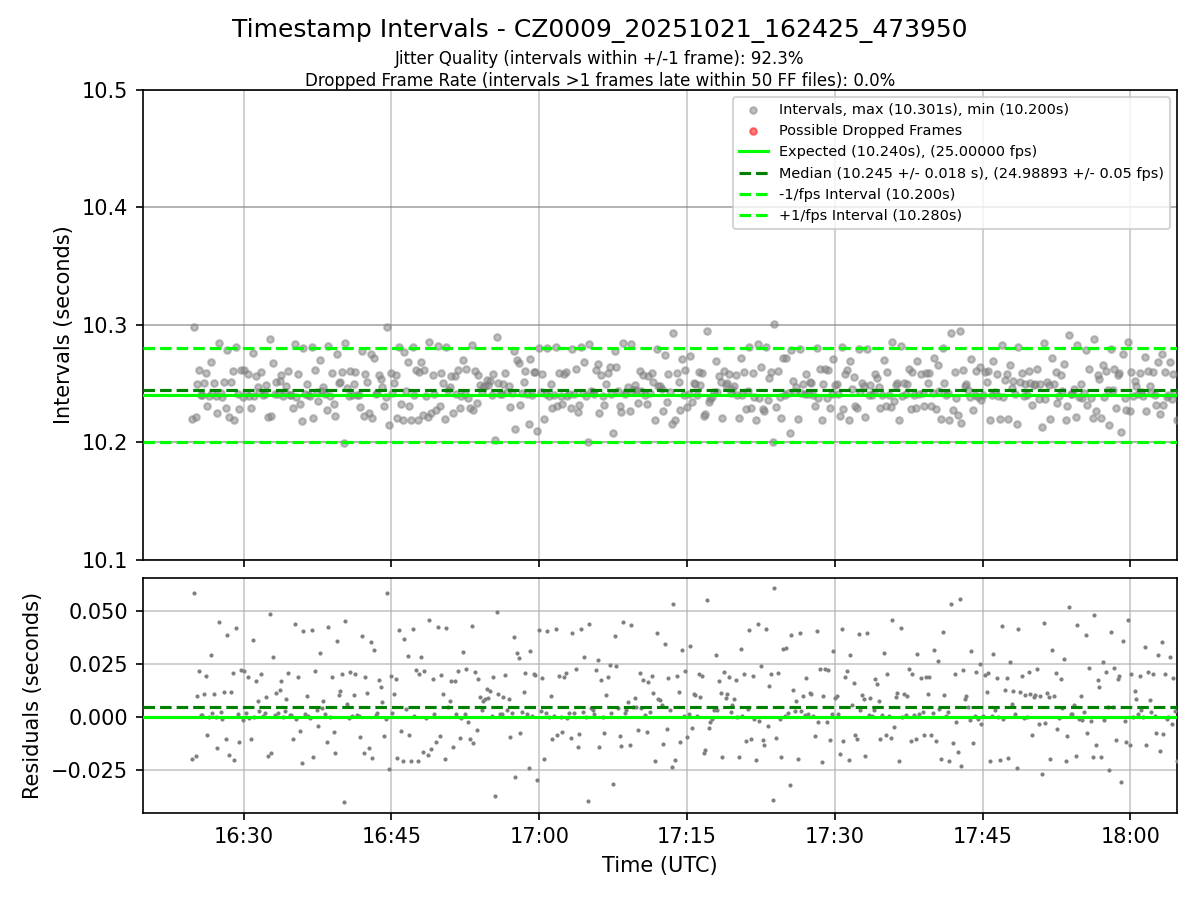Click the red Possible Dropped Frames marker
The height and width of the screenshot is (900, 1200).
pyautogui.click(x=753, y=130)
